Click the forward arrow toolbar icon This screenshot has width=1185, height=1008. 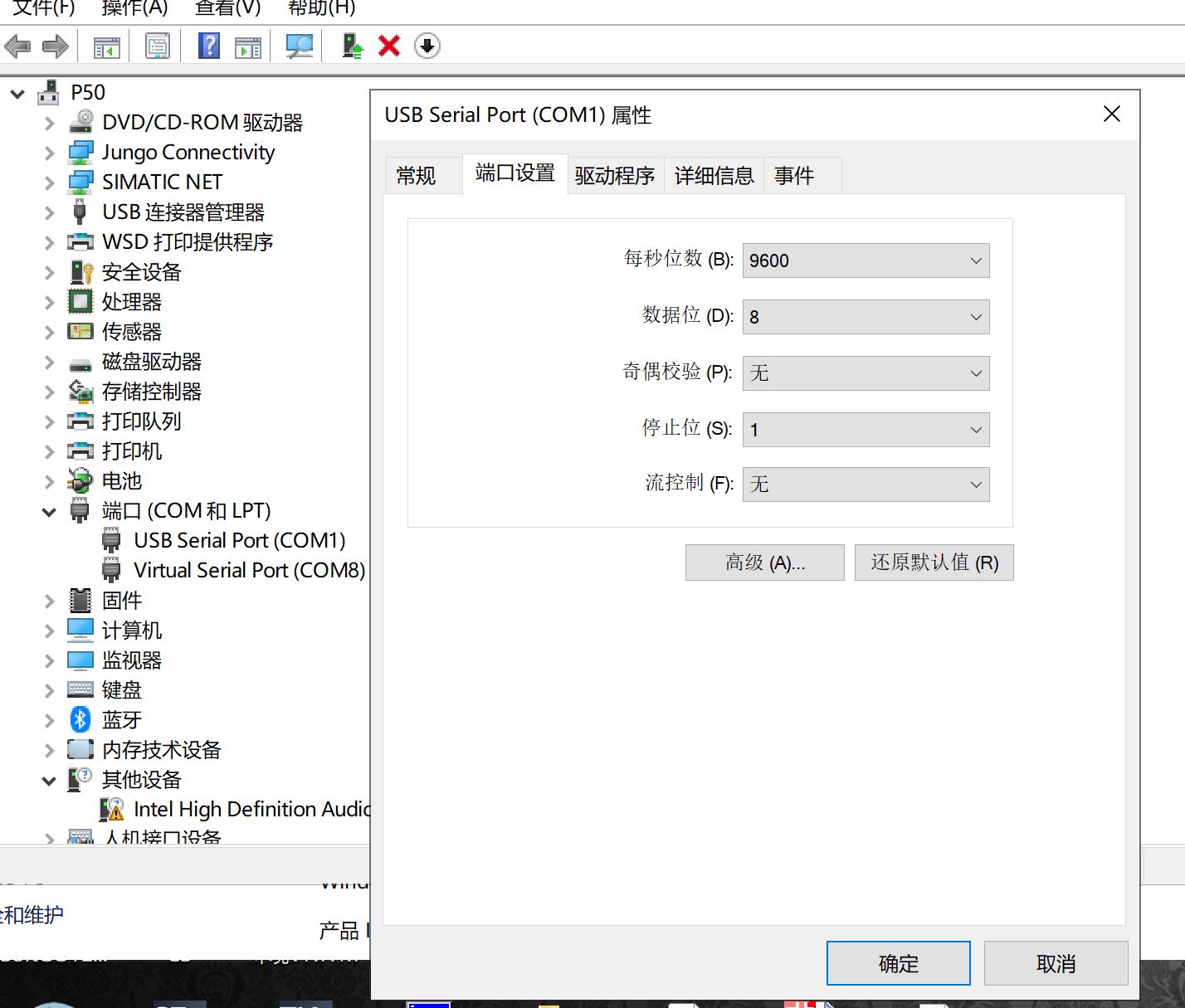click(55, 46)
